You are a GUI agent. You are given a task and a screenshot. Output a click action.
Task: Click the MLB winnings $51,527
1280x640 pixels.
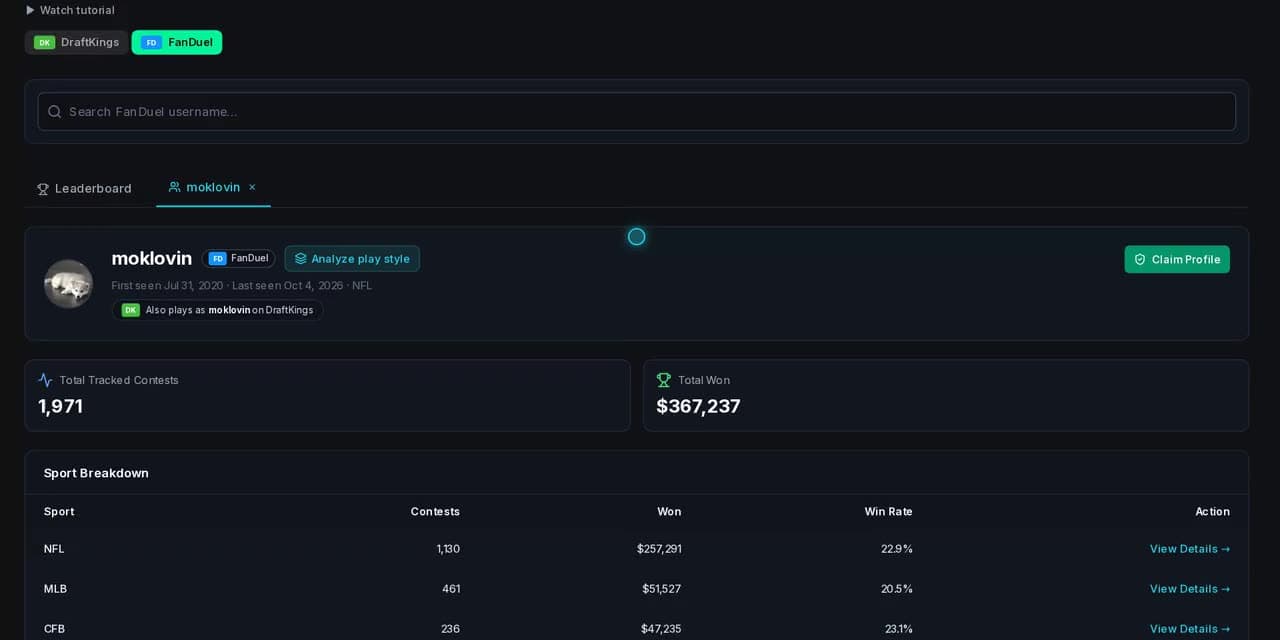[662, 589]
